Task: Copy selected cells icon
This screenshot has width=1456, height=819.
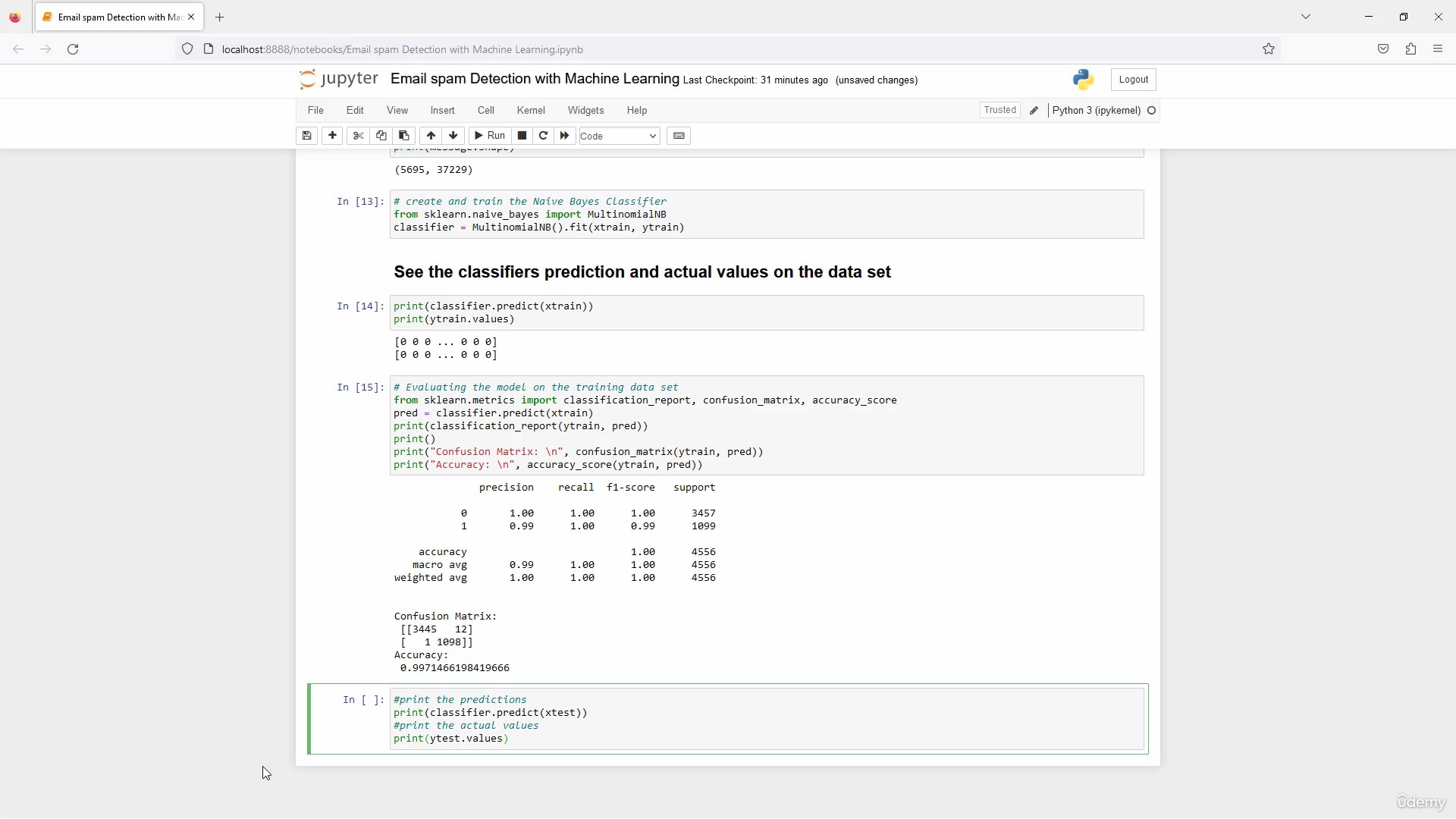Action: (x=381, y=136)
